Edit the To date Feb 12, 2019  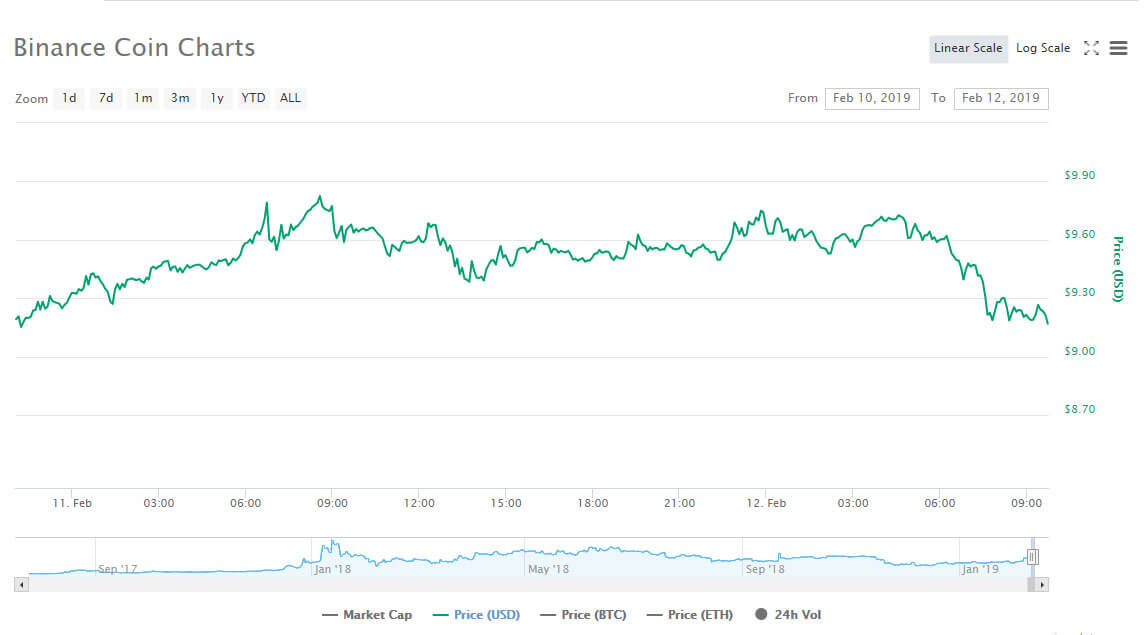coord(1001,98)
